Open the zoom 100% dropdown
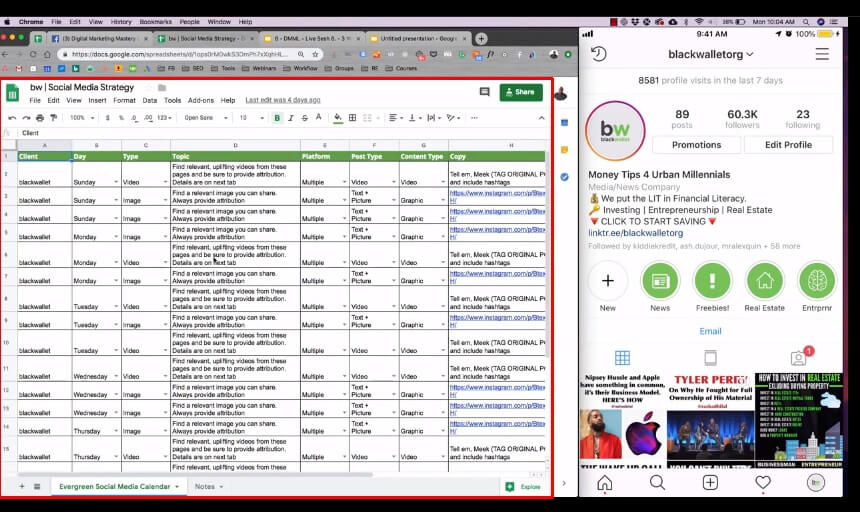 82,118
